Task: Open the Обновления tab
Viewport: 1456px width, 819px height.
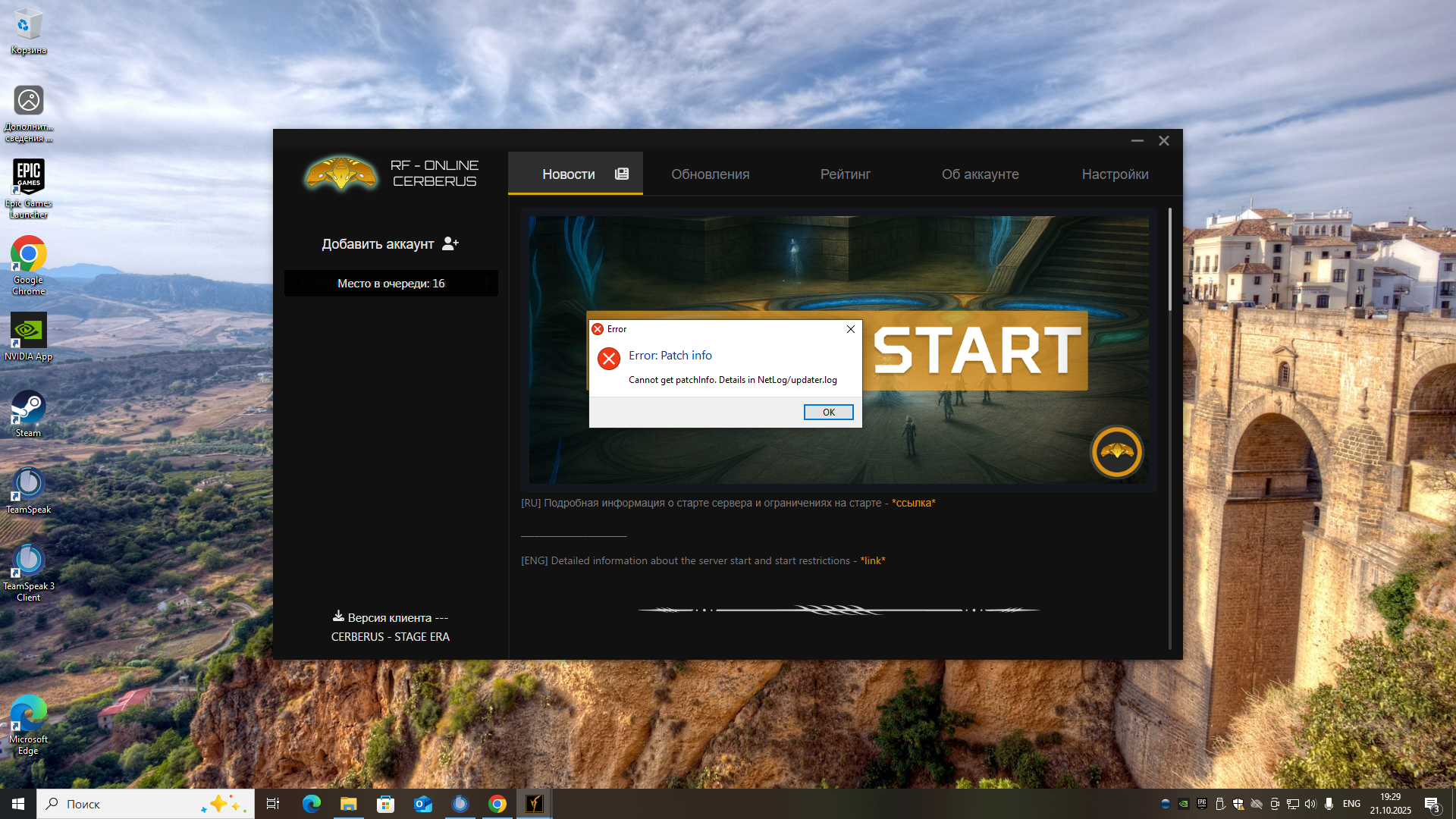Action: tap(710, 174)
